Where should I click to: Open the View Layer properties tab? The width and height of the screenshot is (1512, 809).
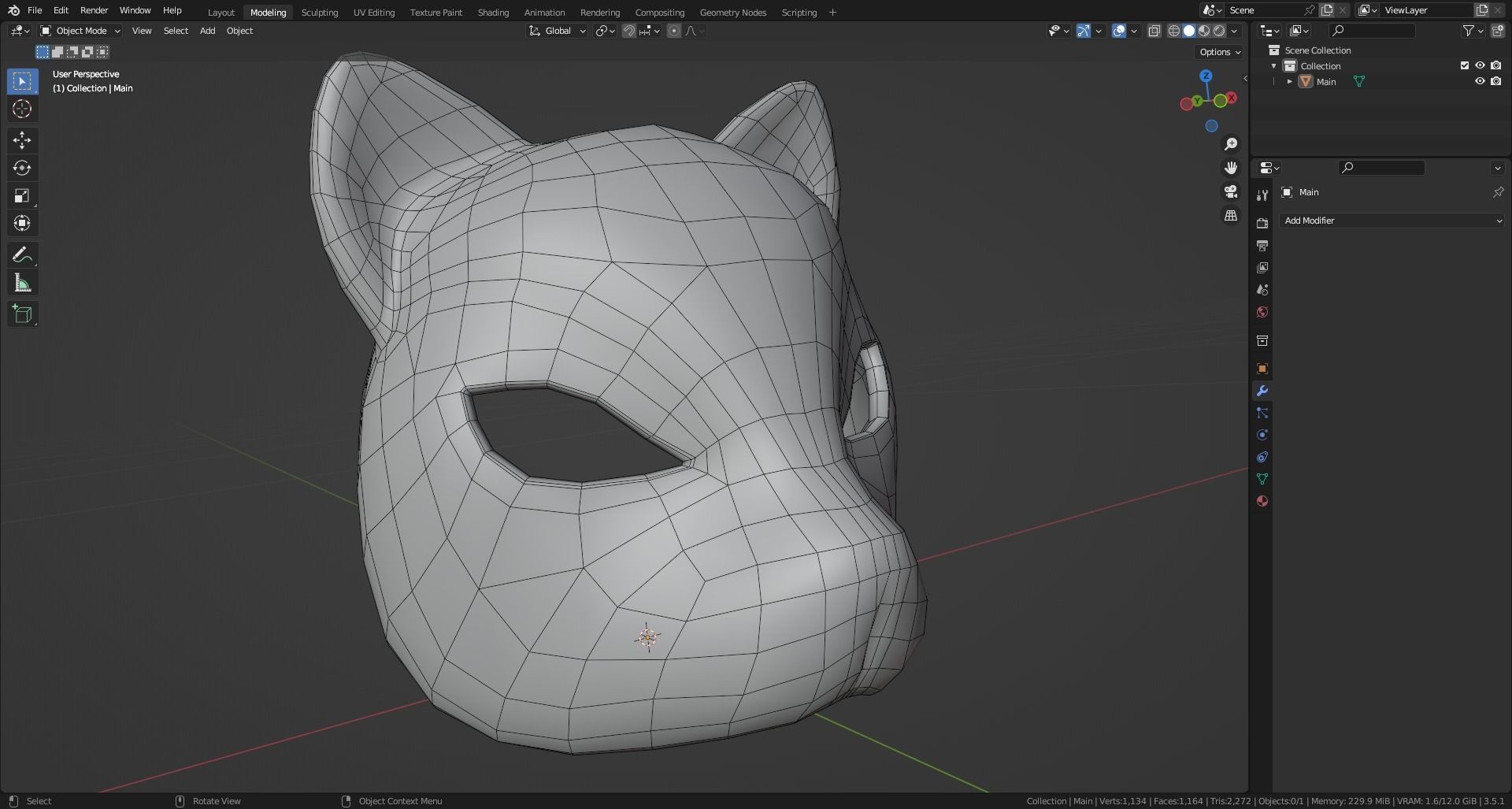pyautogui.click(x=1262, y=268)
